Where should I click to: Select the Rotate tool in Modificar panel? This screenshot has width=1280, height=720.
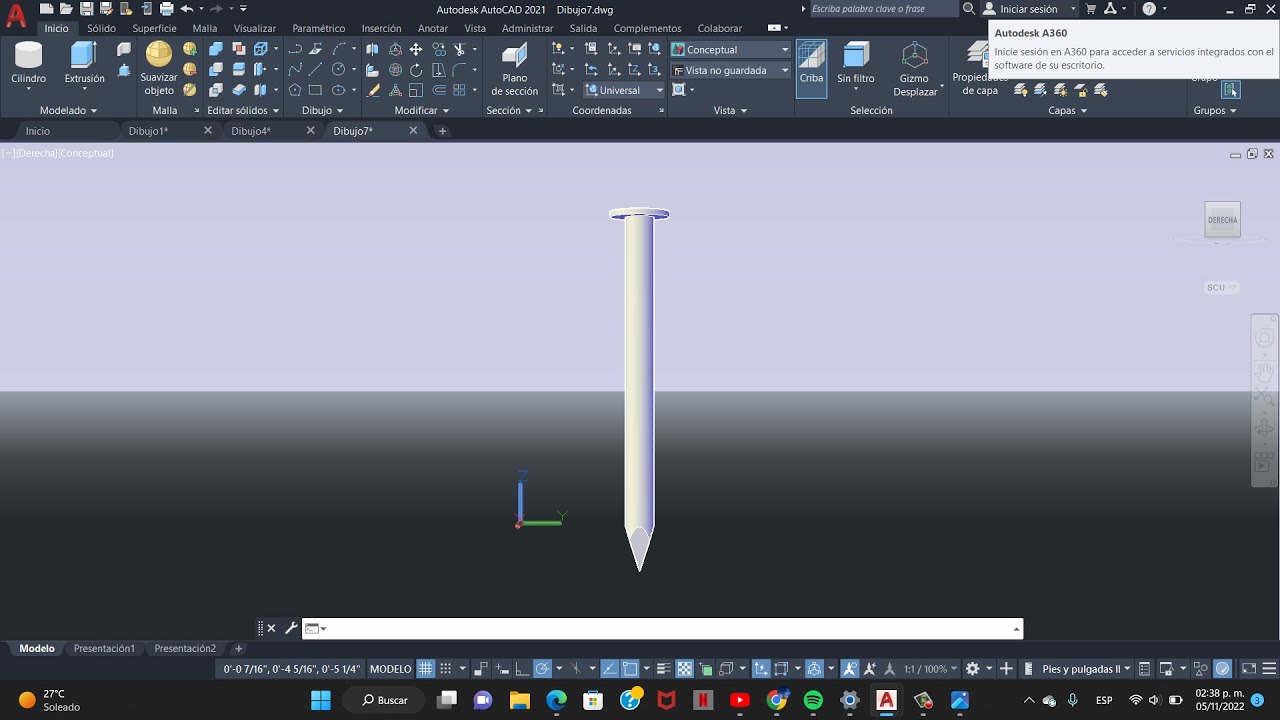click(416, 70)
